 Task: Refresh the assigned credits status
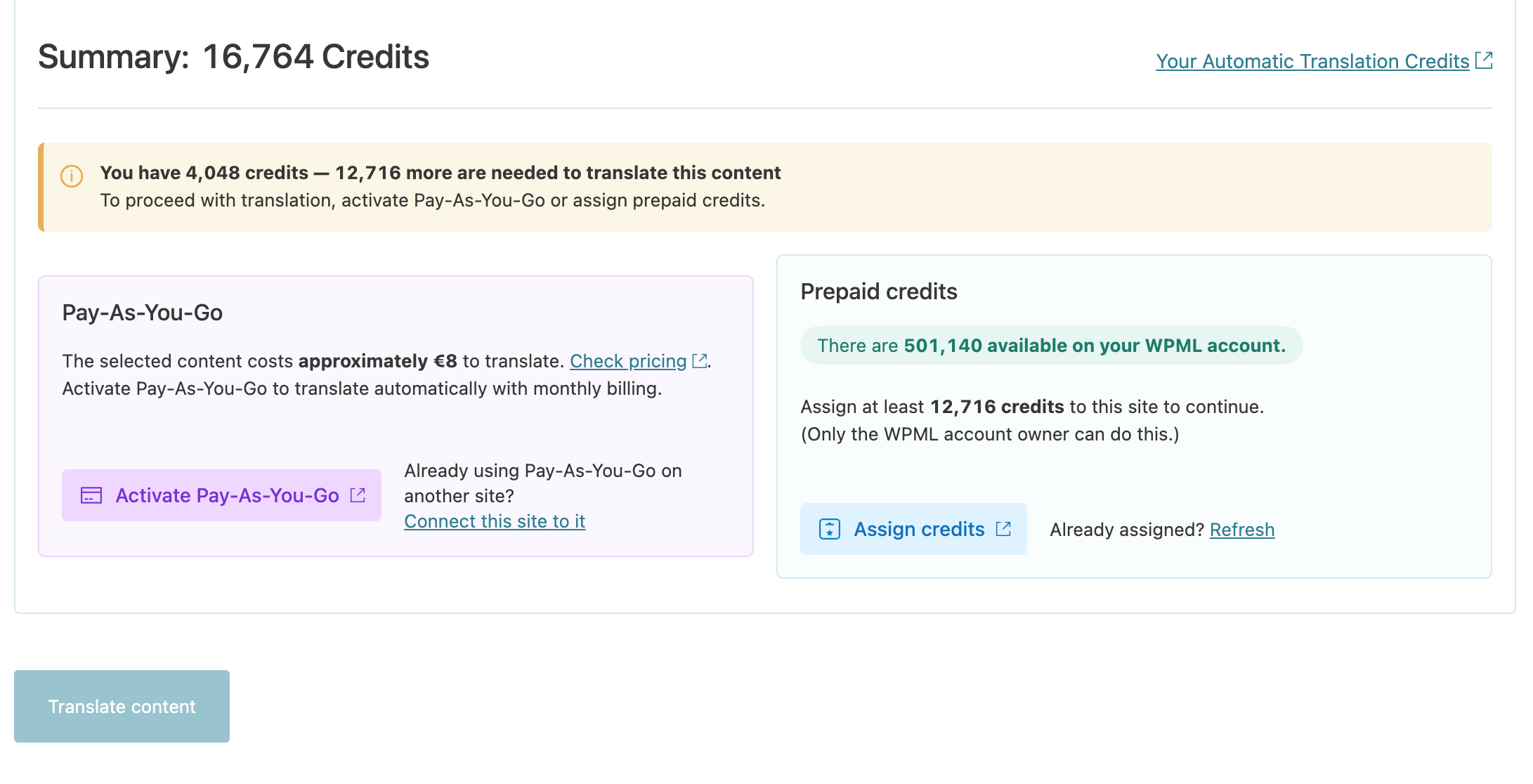tap(1241, 530)
